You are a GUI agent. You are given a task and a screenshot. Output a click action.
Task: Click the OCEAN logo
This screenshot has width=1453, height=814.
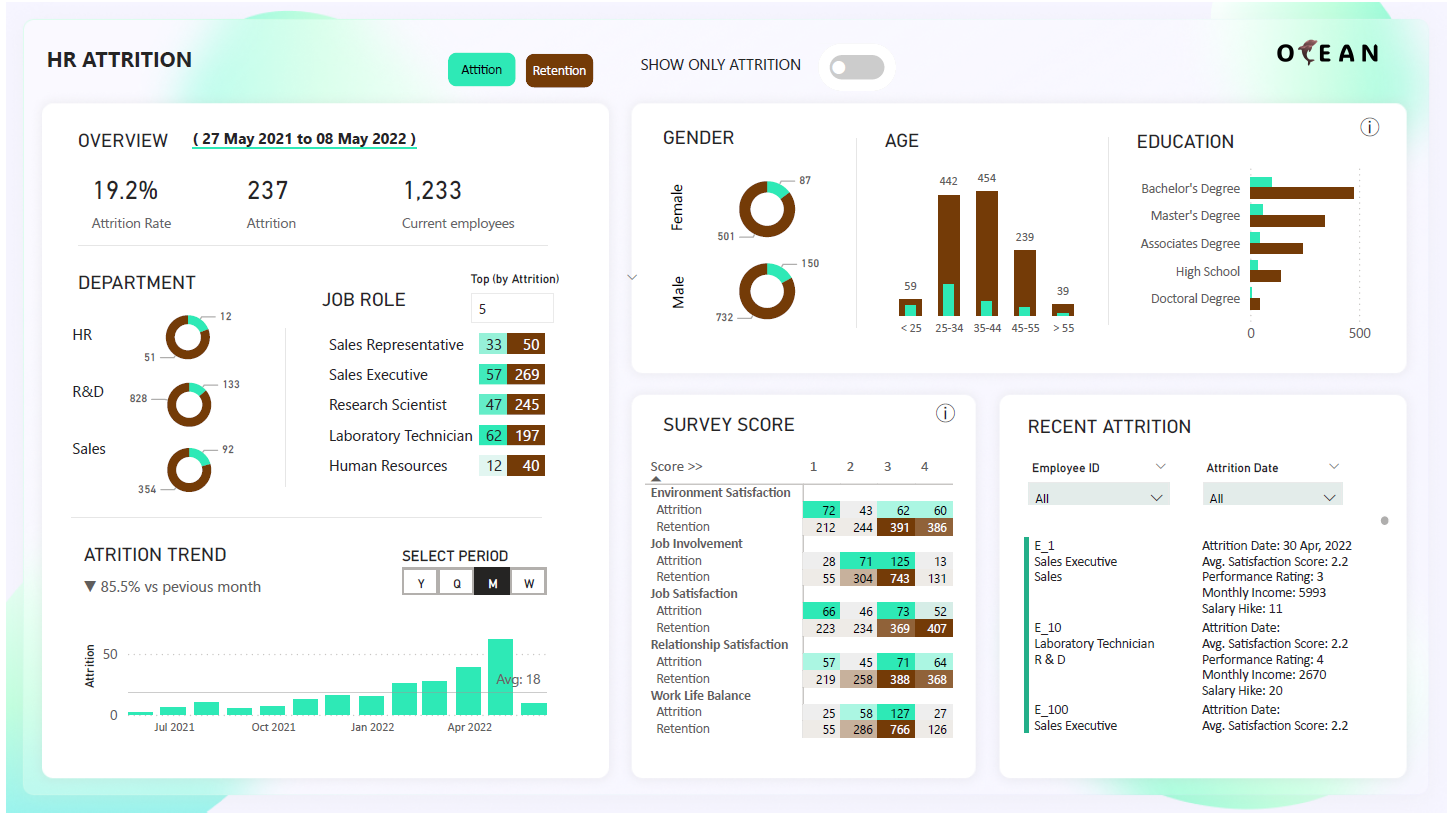1327,53
